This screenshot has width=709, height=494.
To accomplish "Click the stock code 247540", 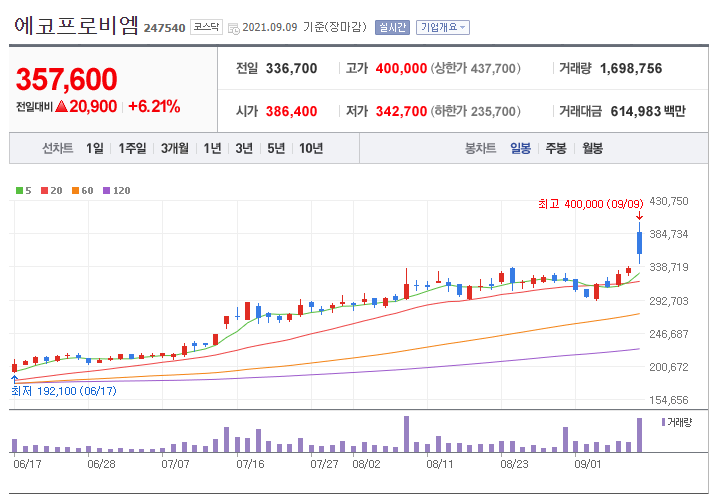I will click(x=165, y=28).
